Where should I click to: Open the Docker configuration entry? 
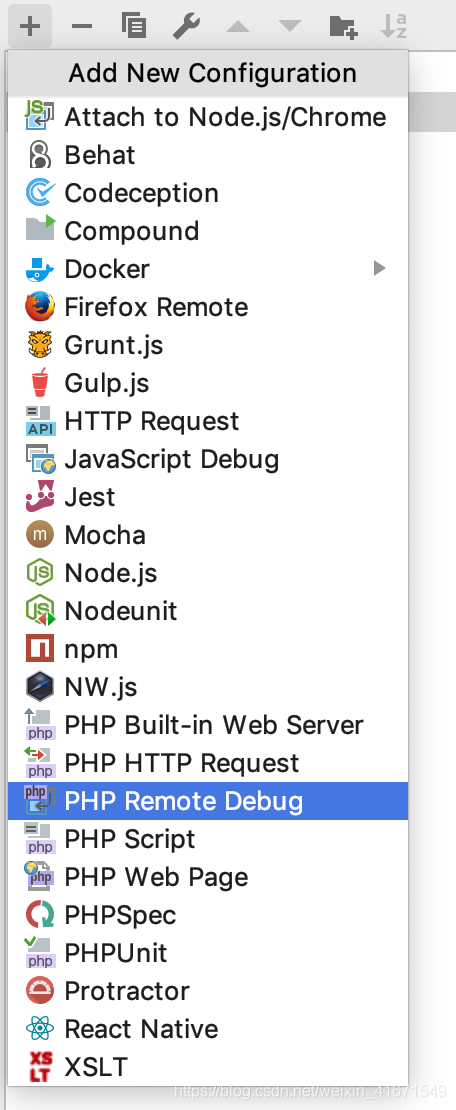(x=208, y=269)
